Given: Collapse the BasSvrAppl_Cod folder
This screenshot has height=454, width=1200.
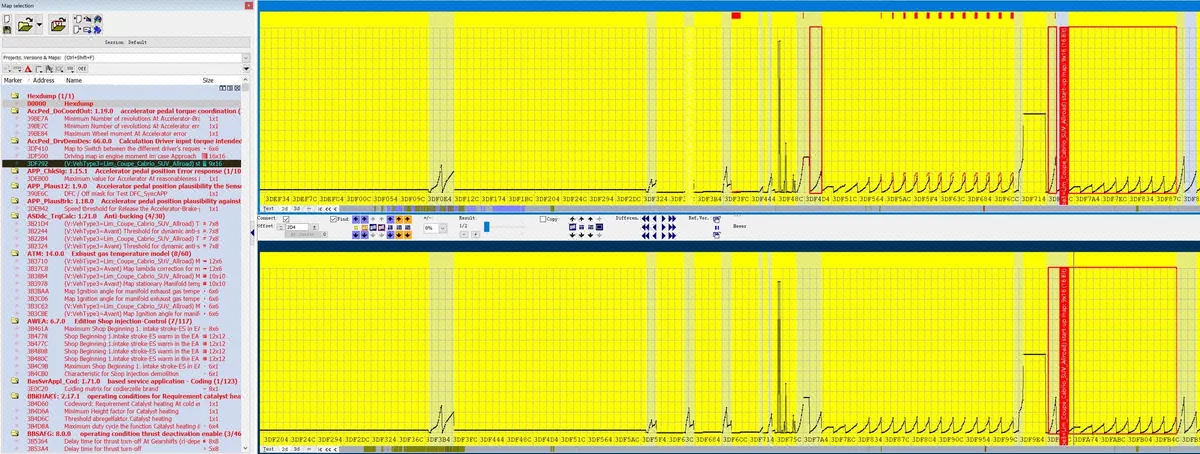Looking at the screenshot, I should tap(14, 382).
